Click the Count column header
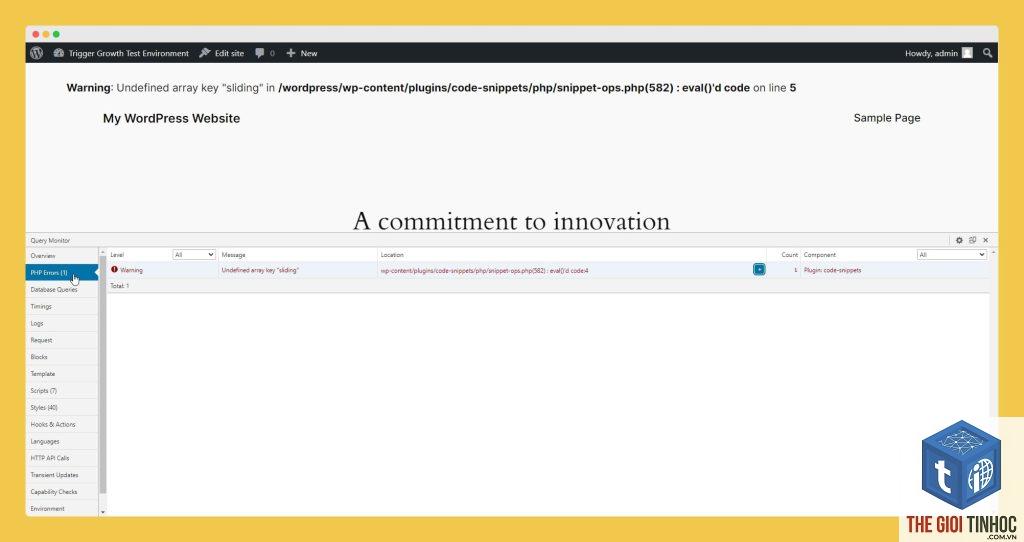Image resolution: width=1024 pixels, height=542 pixels. coord(790,255)
